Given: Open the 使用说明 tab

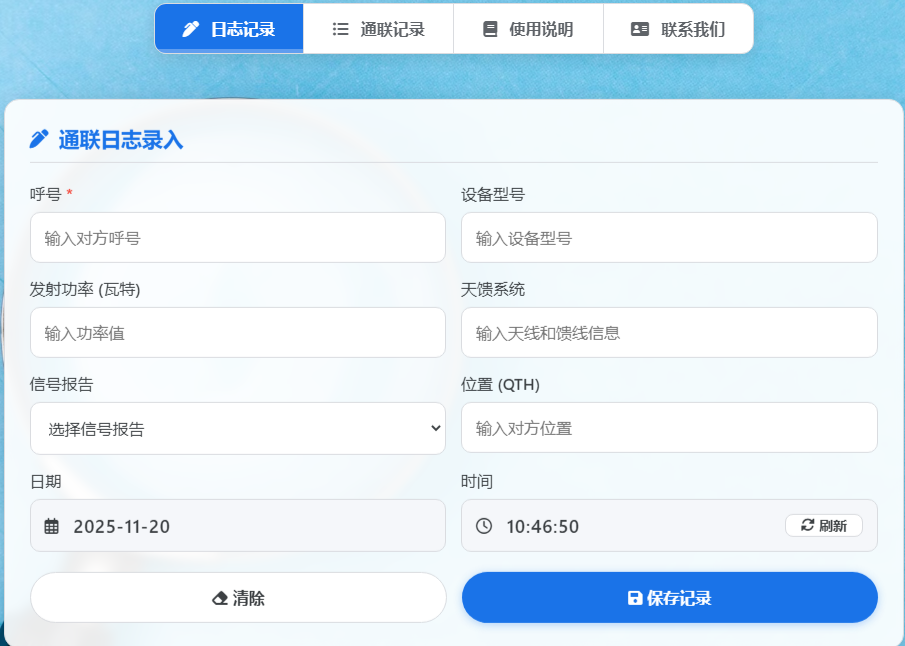Looking at the screenshot, I should pyautogui.click(x=528, y=28).
